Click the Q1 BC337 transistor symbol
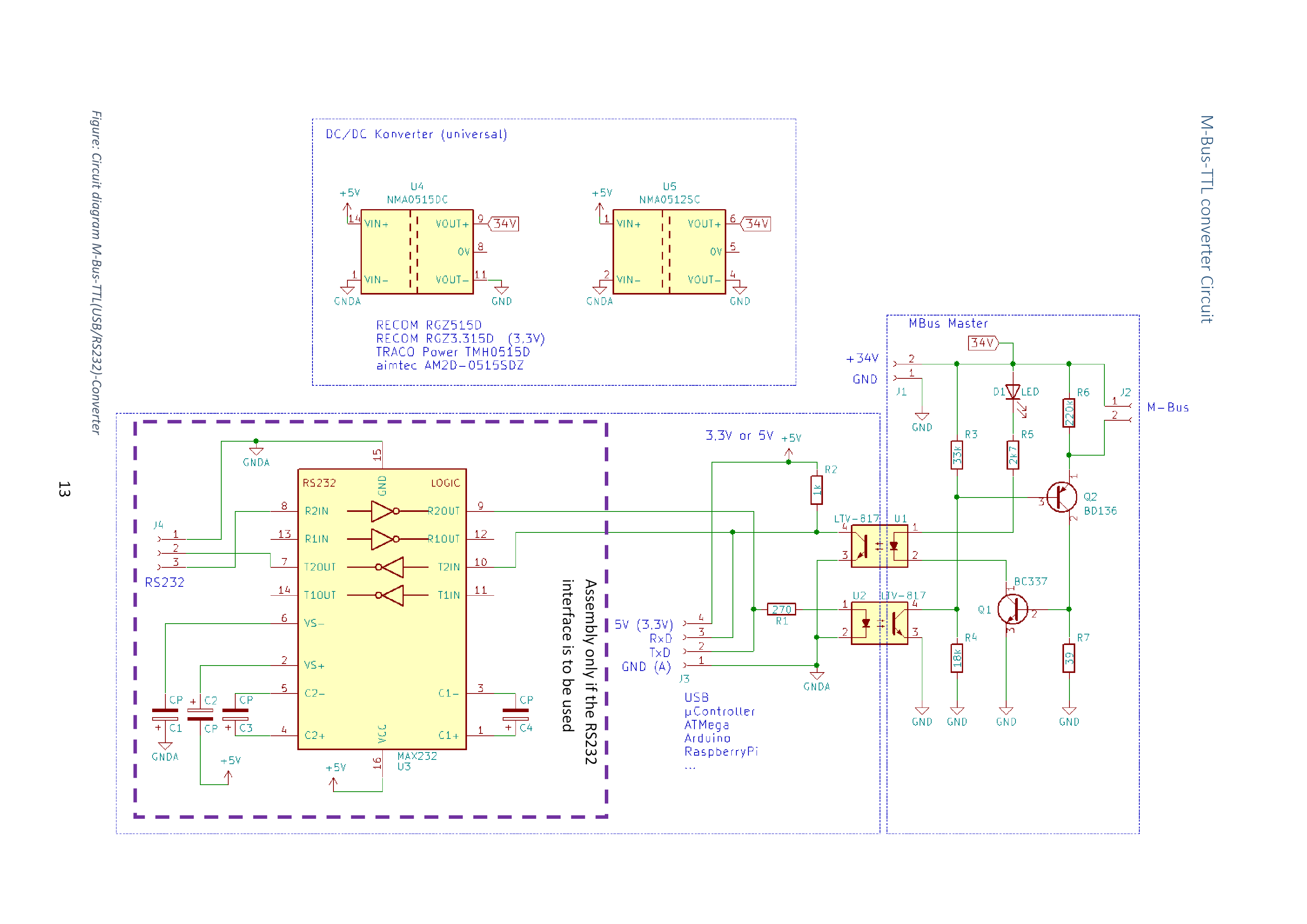The width and height of the screenshot is (1307, 924). [1012, 609]
